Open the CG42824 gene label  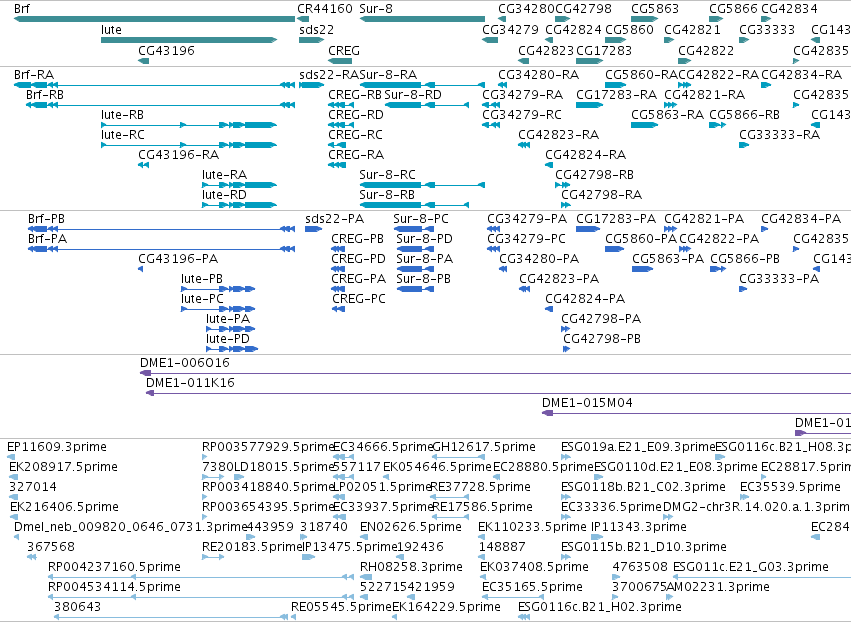(573, 29)
